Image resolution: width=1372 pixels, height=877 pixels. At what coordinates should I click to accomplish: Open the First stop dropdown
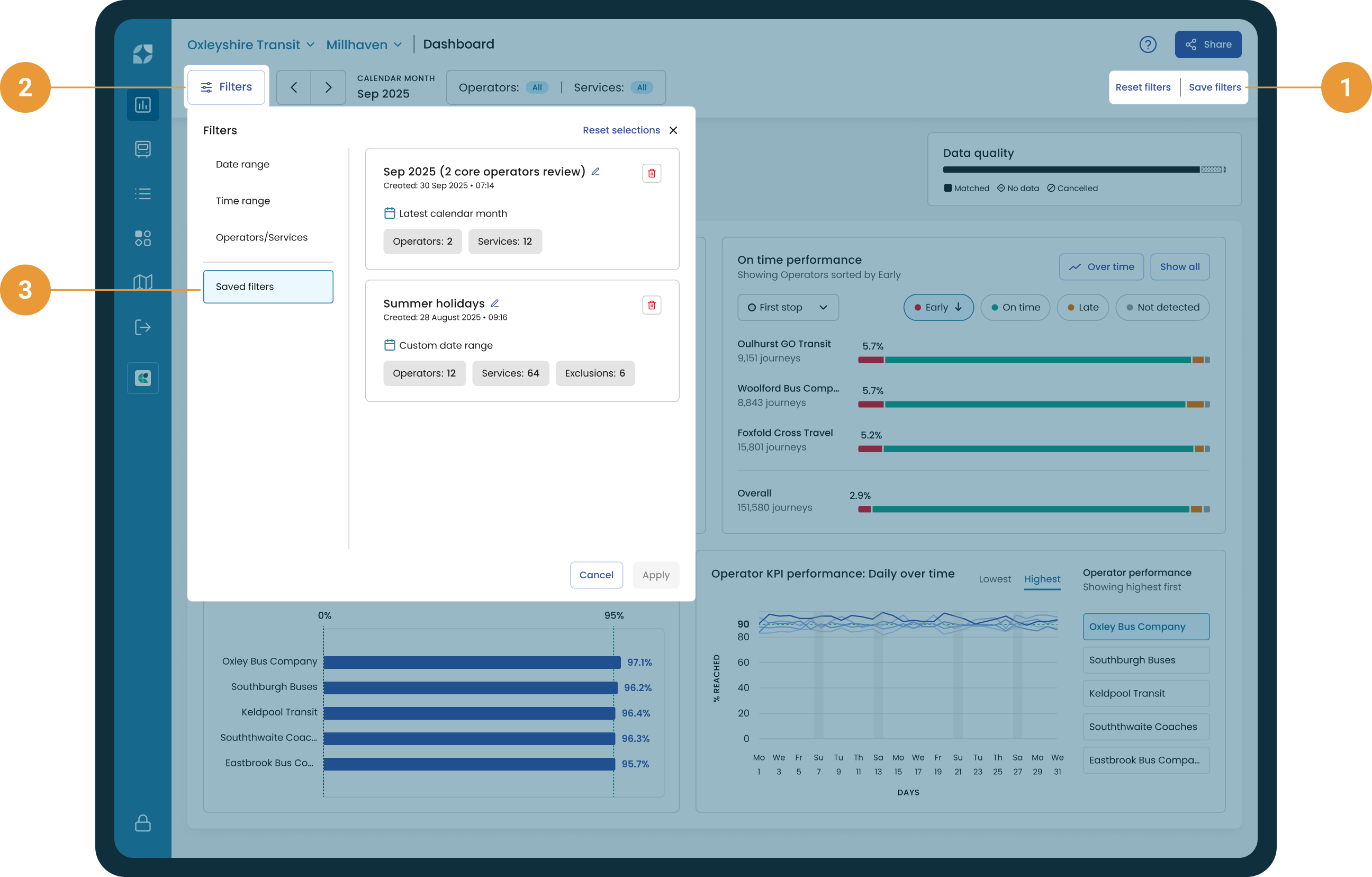(788, 307)
